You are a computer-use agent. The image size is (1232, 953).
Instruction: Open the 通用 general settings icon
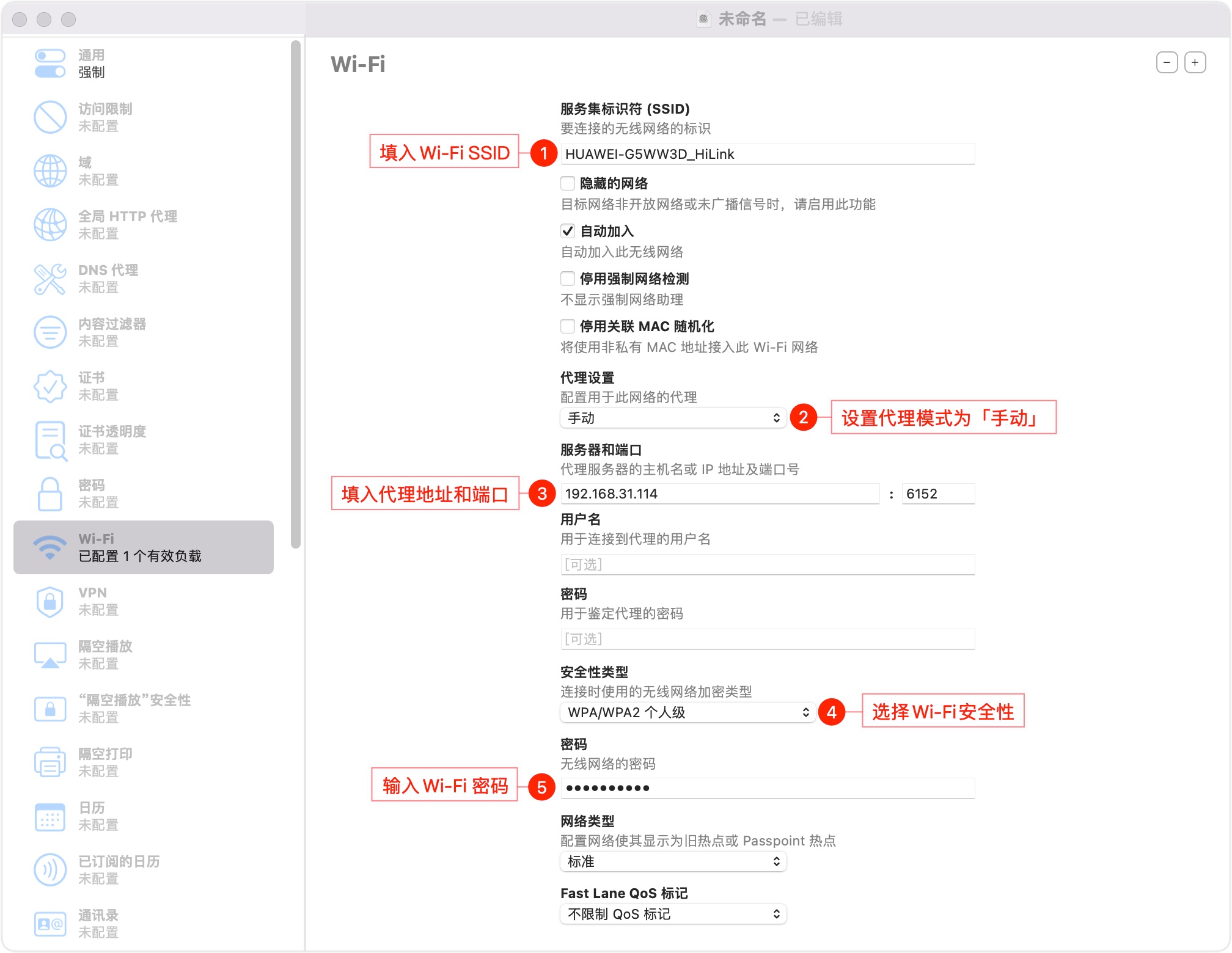[x=50, y=64]
